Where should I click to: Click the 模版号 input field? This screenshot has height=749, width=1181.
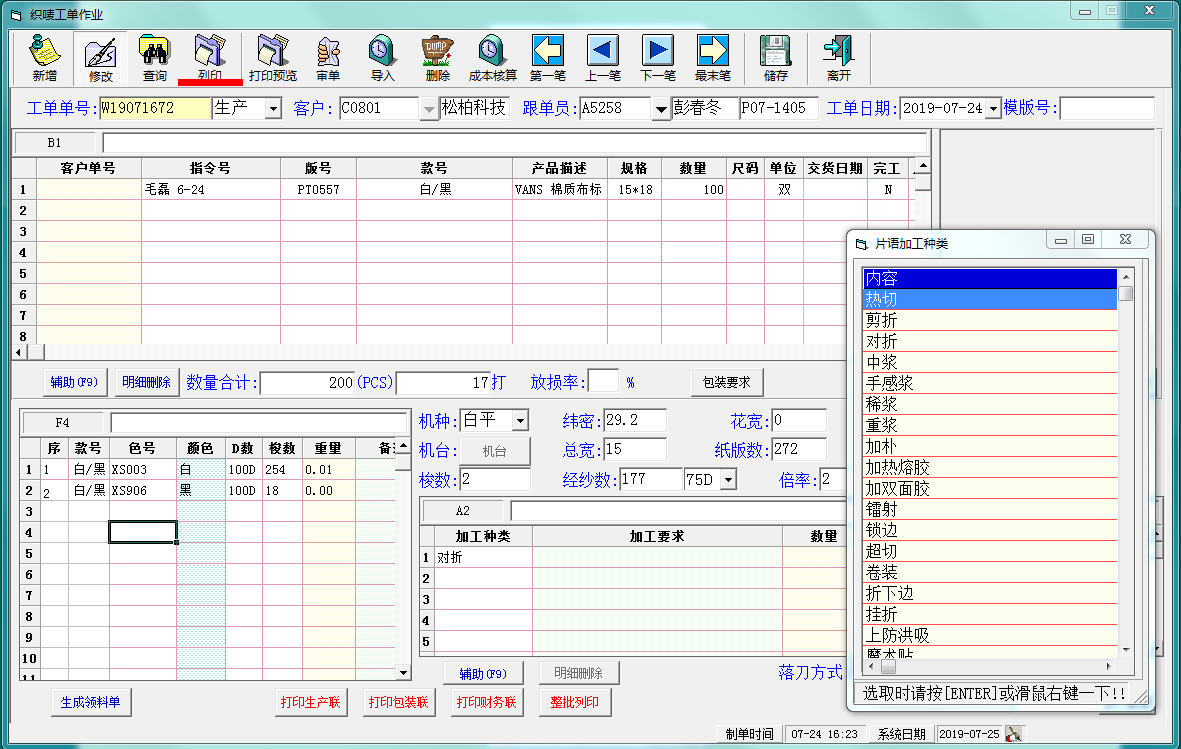pos(1106,108)
